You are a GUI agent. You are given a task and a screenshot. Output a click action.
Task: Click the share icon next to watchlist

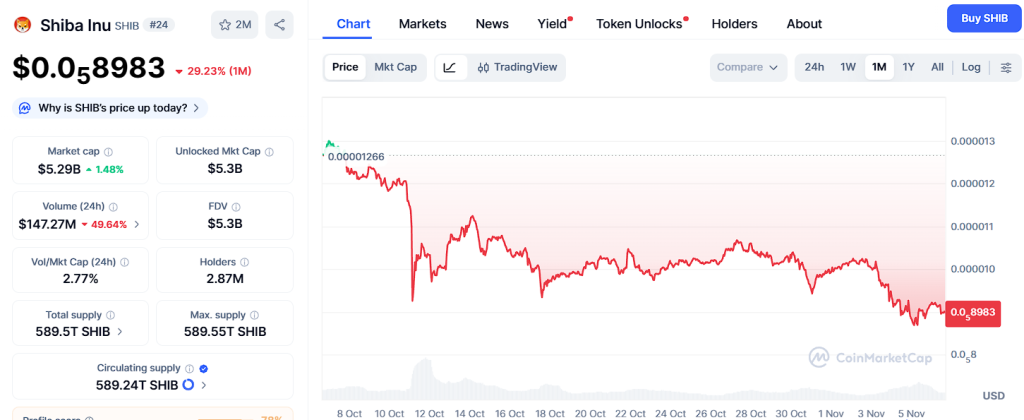pos(279,25)
